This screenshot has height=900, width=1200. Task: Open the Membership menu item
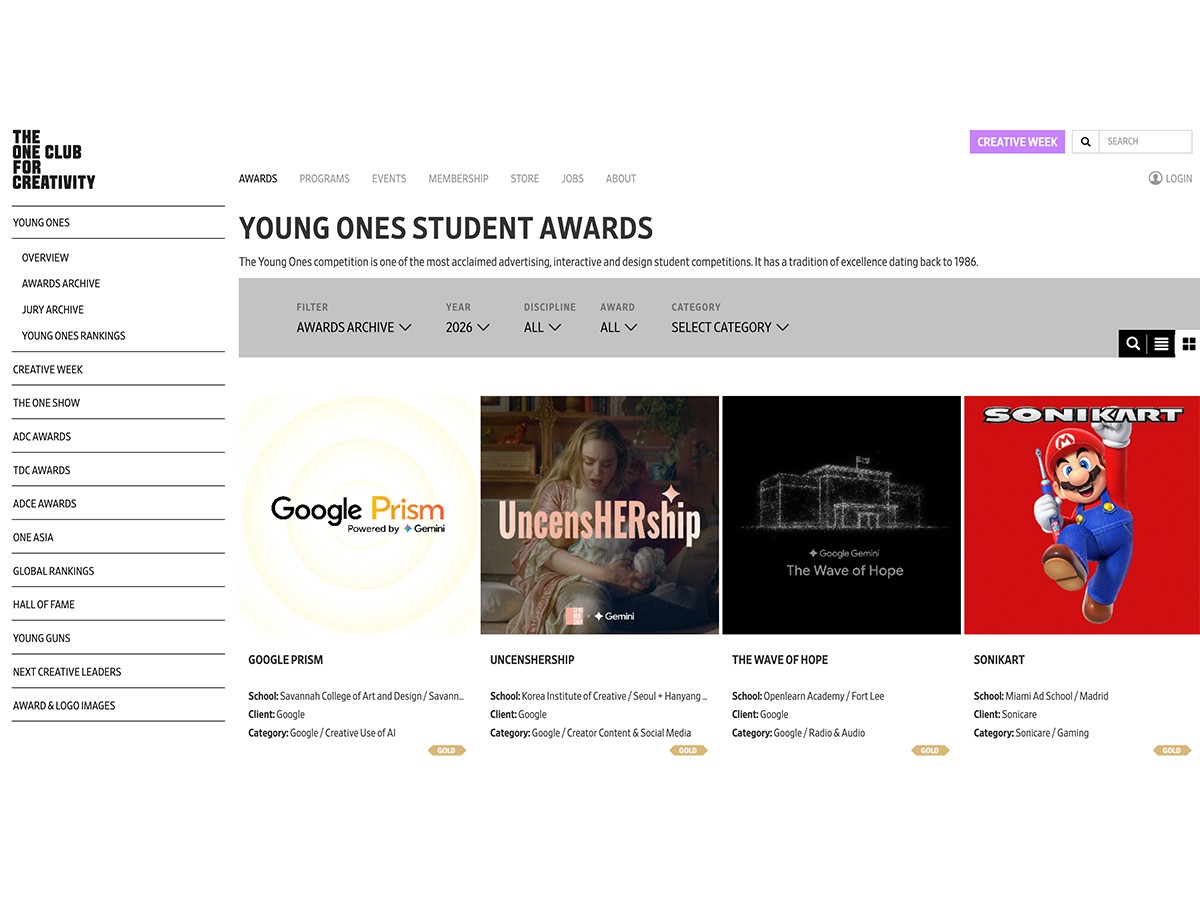(x=458, y=179)
